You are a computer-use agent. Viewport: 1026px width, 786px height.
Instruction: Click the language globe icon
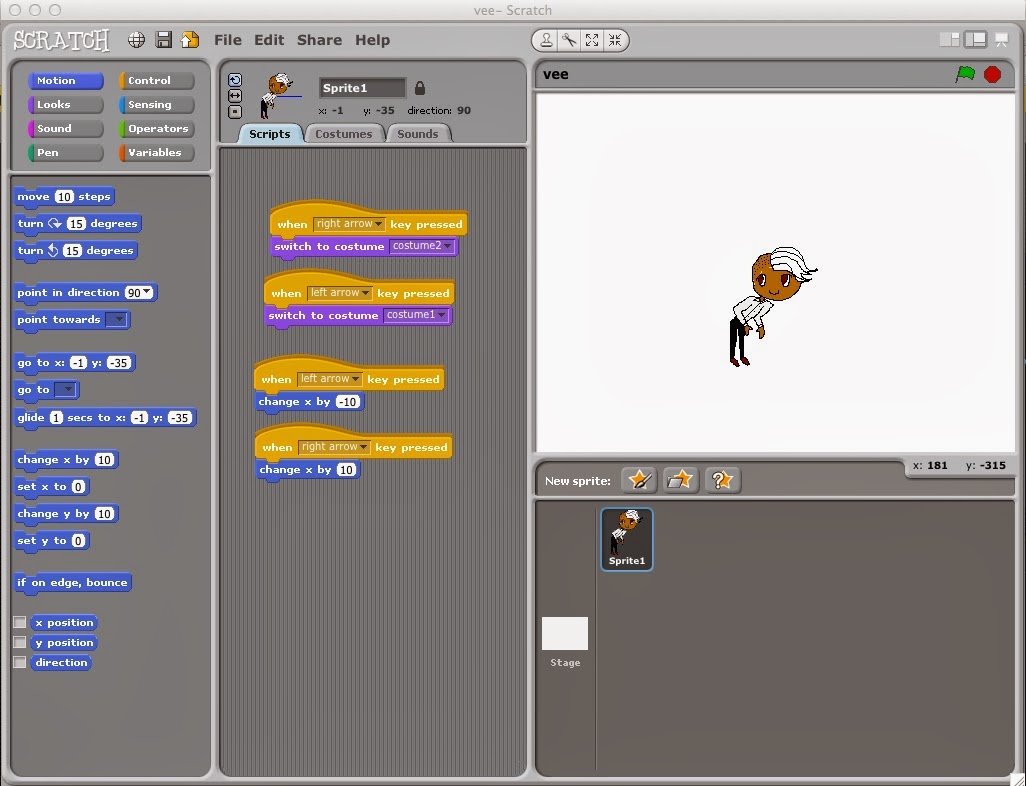tap(136, 40)
